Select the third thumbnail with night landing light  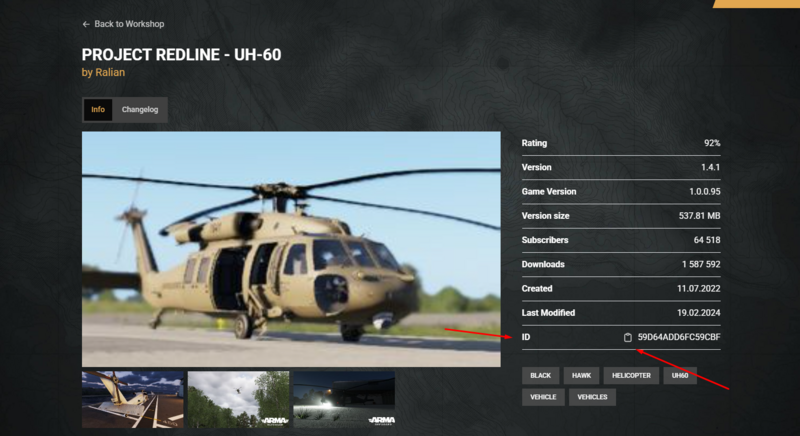point(344,399)
